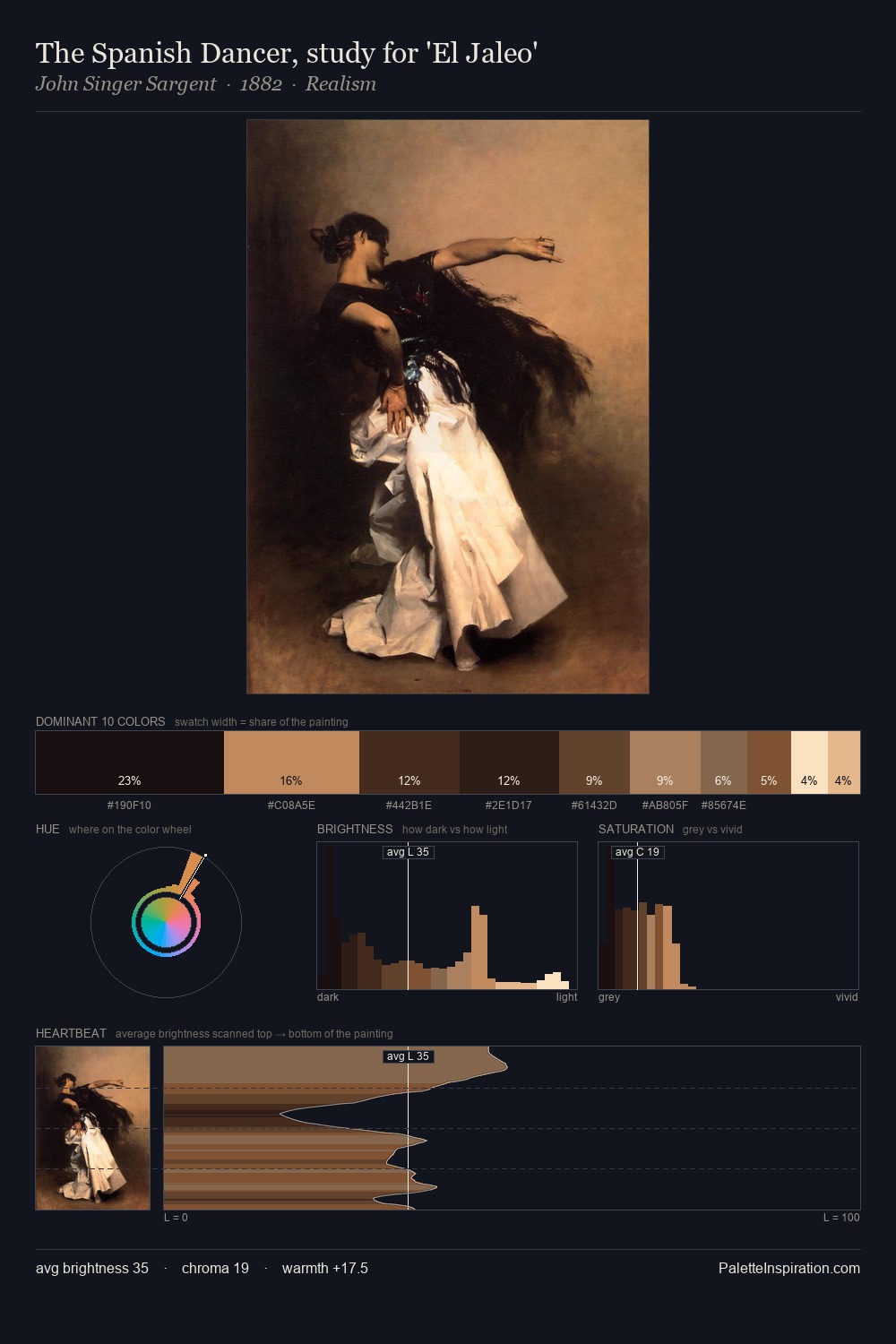The height and width of the screenshot is (1344, 896).
Task: Click the #190F10 swatch showing 23%
Action: [x=130, y=762]
